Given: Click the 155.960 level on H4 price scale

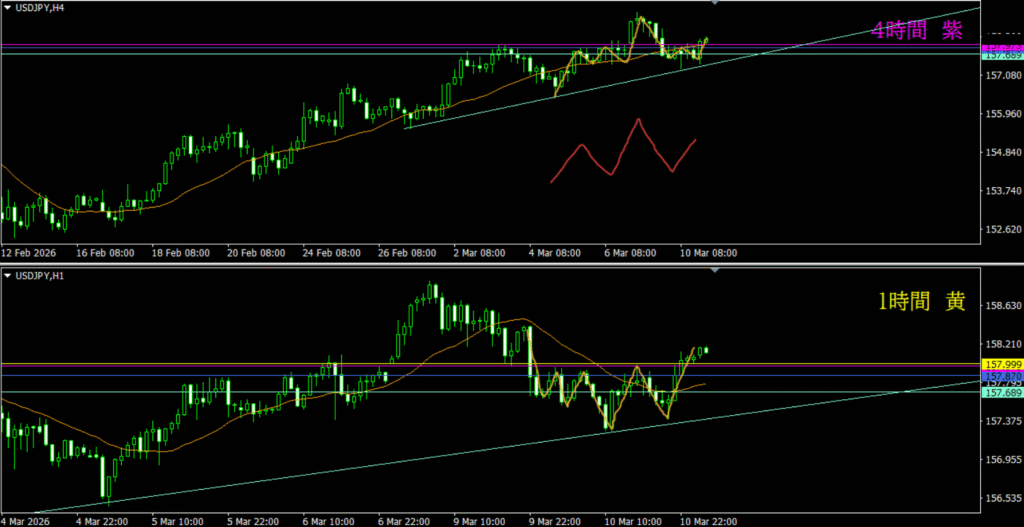Looking at the screenshot, I should click(1002, 115).
